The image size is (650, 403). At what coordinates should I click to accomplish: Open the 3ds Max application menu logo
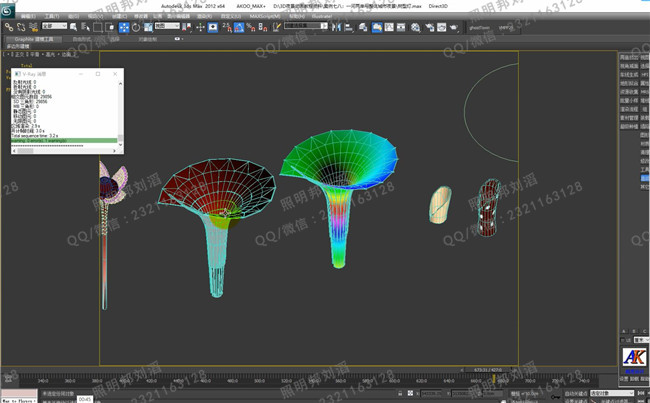click(x=7, y=11)
